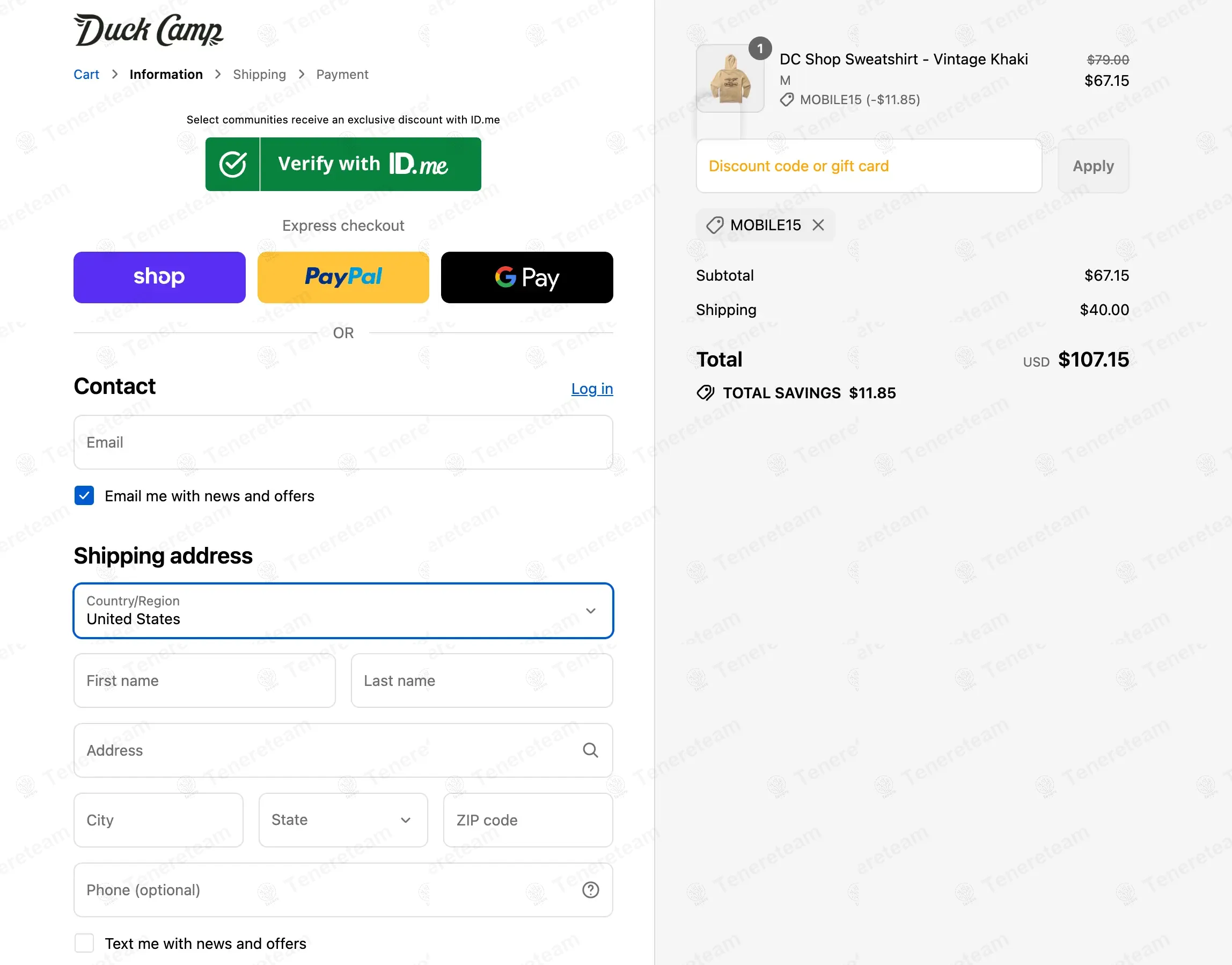Check out with Shop Pay

pos(159,277)
